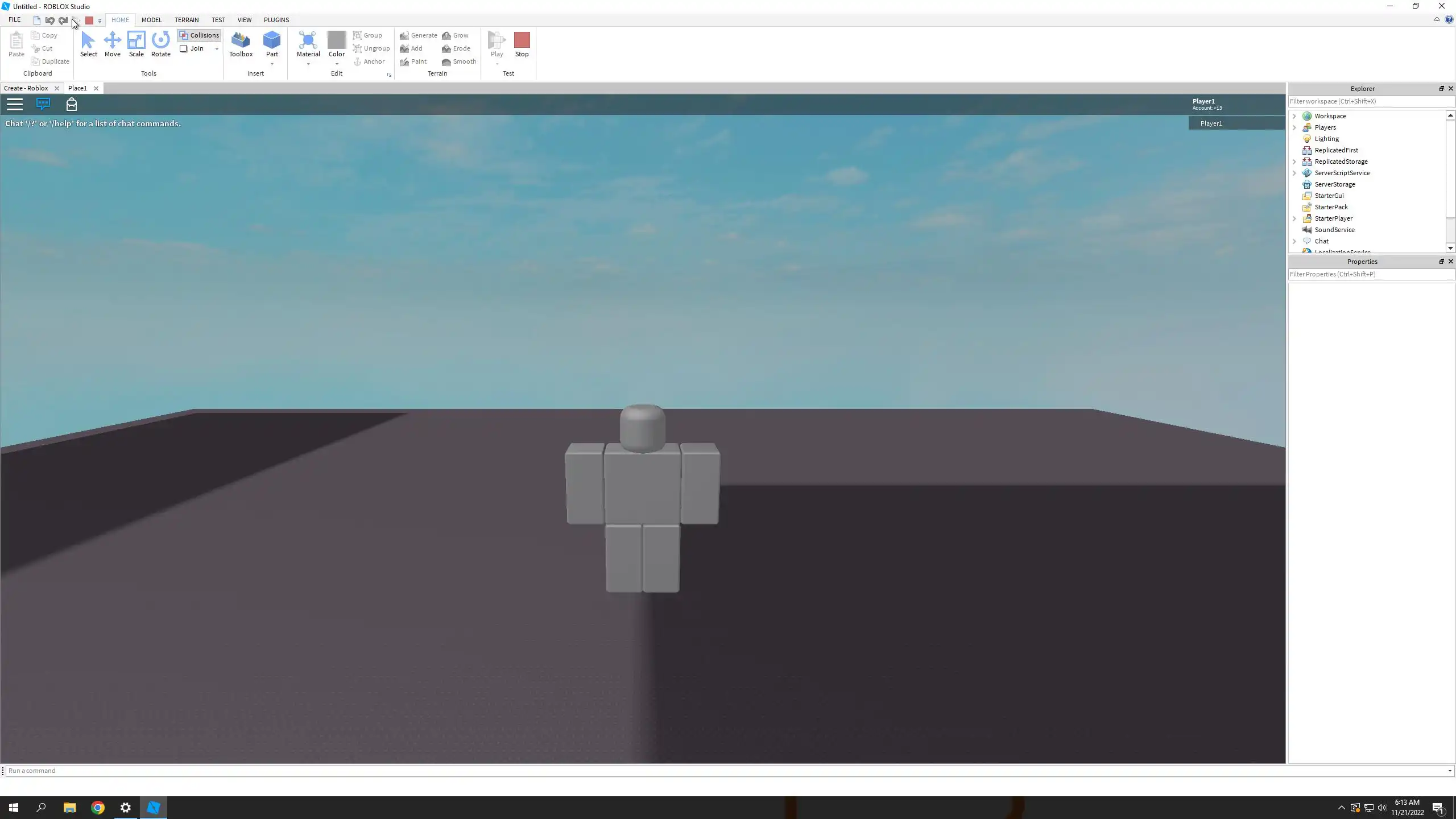
Task: Stop the running test
Action: 522,44
